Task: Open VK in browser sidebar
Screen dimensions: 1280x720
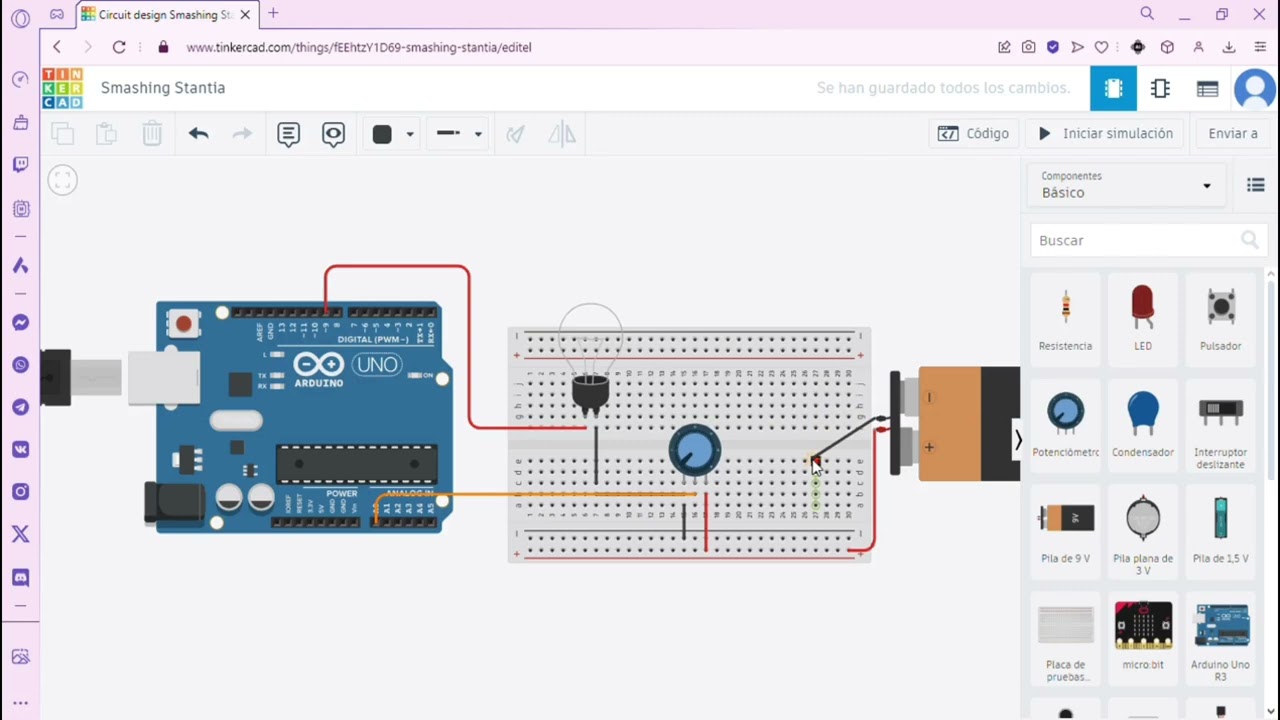Action: click(x=20, y=450)
